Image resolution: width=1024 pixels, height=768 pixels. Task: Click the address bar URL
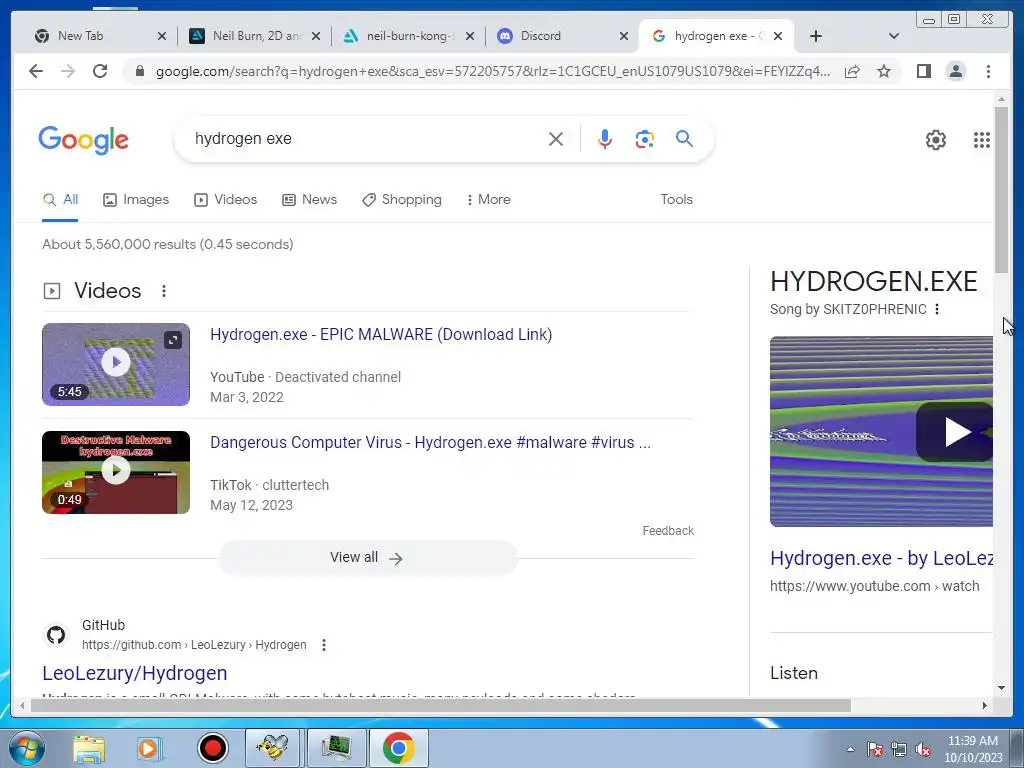coord(493,71)
